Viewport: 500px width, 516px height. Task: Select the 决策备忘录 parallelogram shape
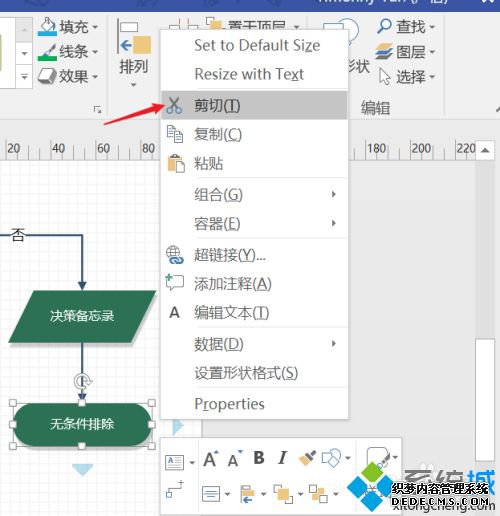(x=82, y=316)
